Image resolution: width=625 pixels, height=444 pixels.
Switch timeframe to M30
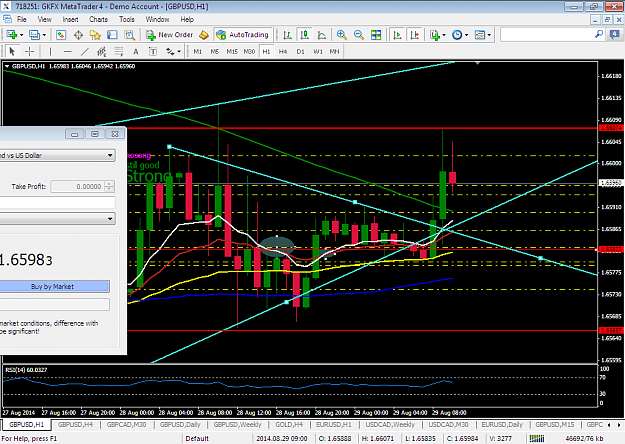click(x=249, y=51)
